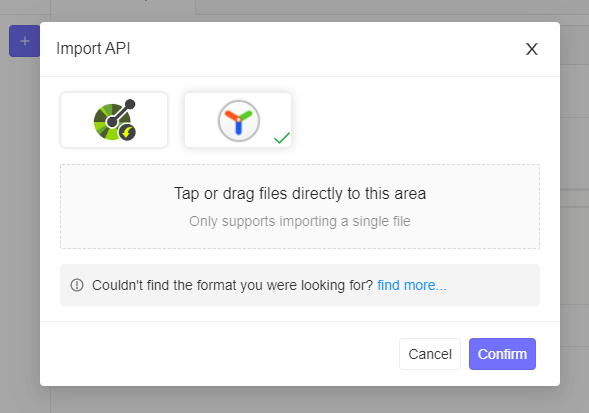
Task: Select the YApi format icon
Action: click(239, 121)
